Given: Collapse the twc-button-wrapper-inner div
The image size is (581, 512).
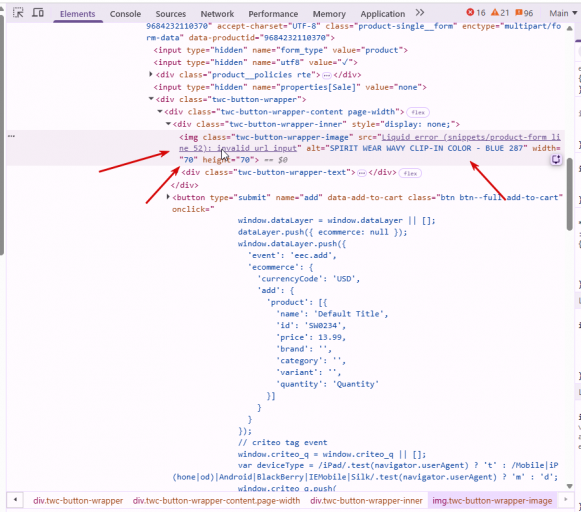Looking at the screenshot, I should 168,124.
